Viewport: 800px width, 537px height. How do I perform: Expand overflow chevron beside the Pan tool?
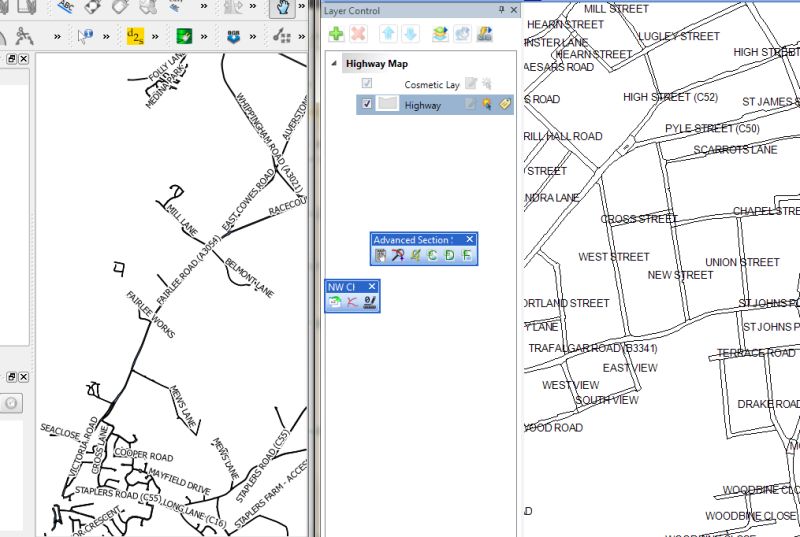tap(302, 6)
